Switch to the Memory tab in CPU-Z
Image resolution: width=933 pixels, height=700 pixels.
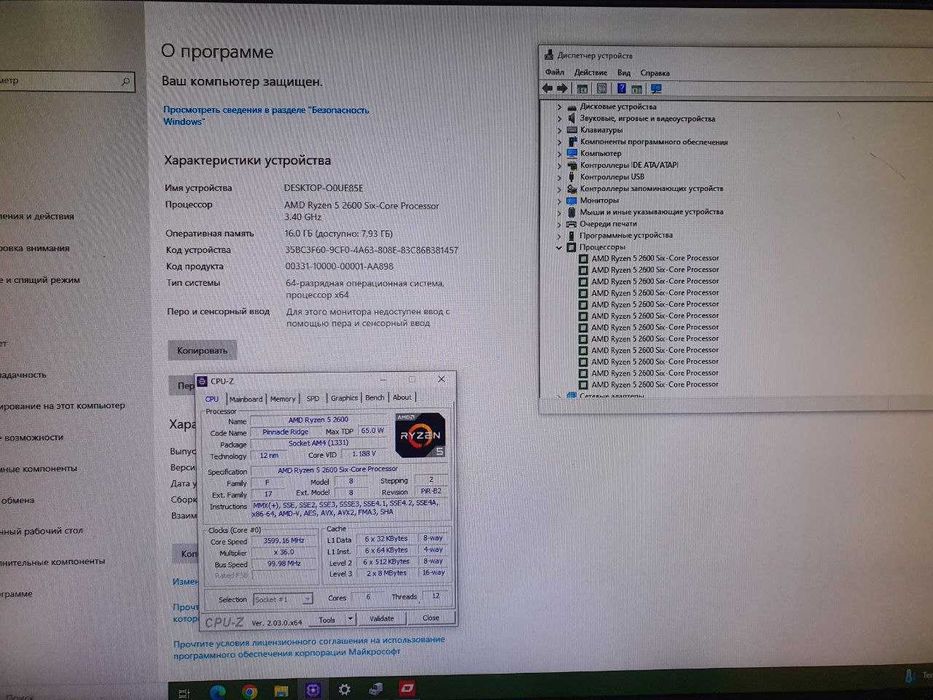click(283, 398)
